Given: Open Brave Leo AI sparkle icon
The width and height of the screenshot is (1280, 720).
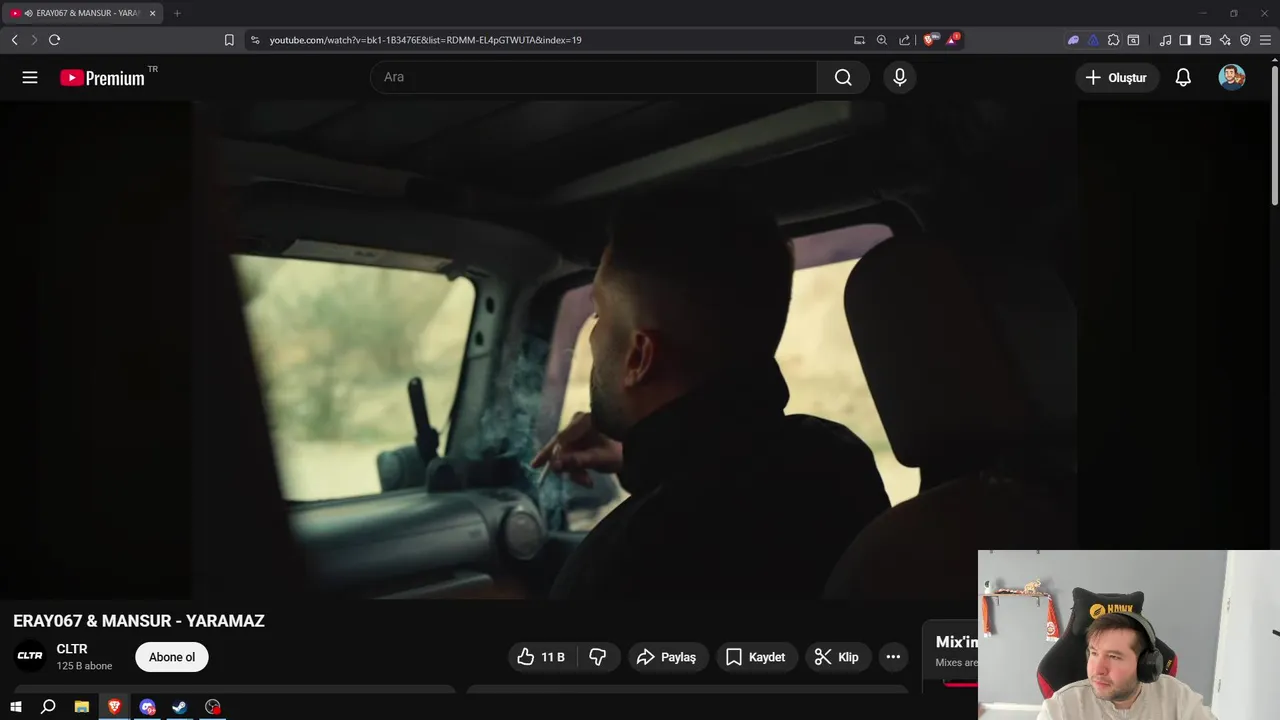Looking at the screenshot, I should (1225, 40).
